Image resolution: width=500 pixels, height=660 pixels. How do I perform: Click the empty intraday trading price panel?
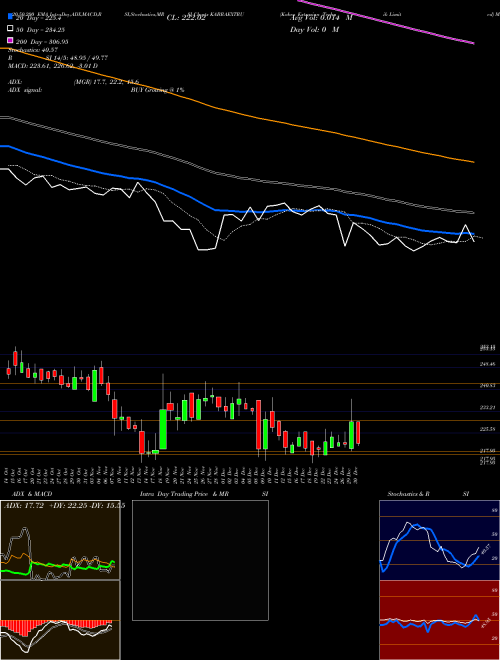[x=200, y=560]
